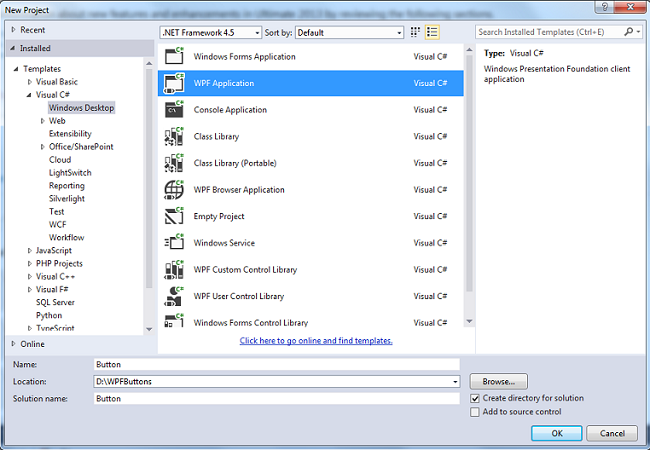Expand the Office/SharePoint node arrow
The image size is (650, 450).
pyautogui.click(x=42, y=147)
